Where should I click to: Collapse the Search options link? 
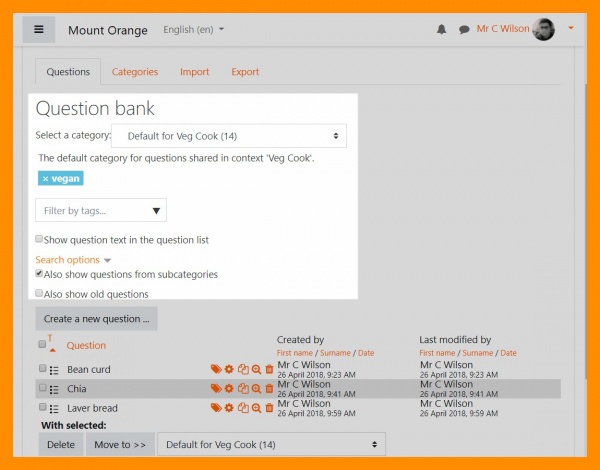72,260
